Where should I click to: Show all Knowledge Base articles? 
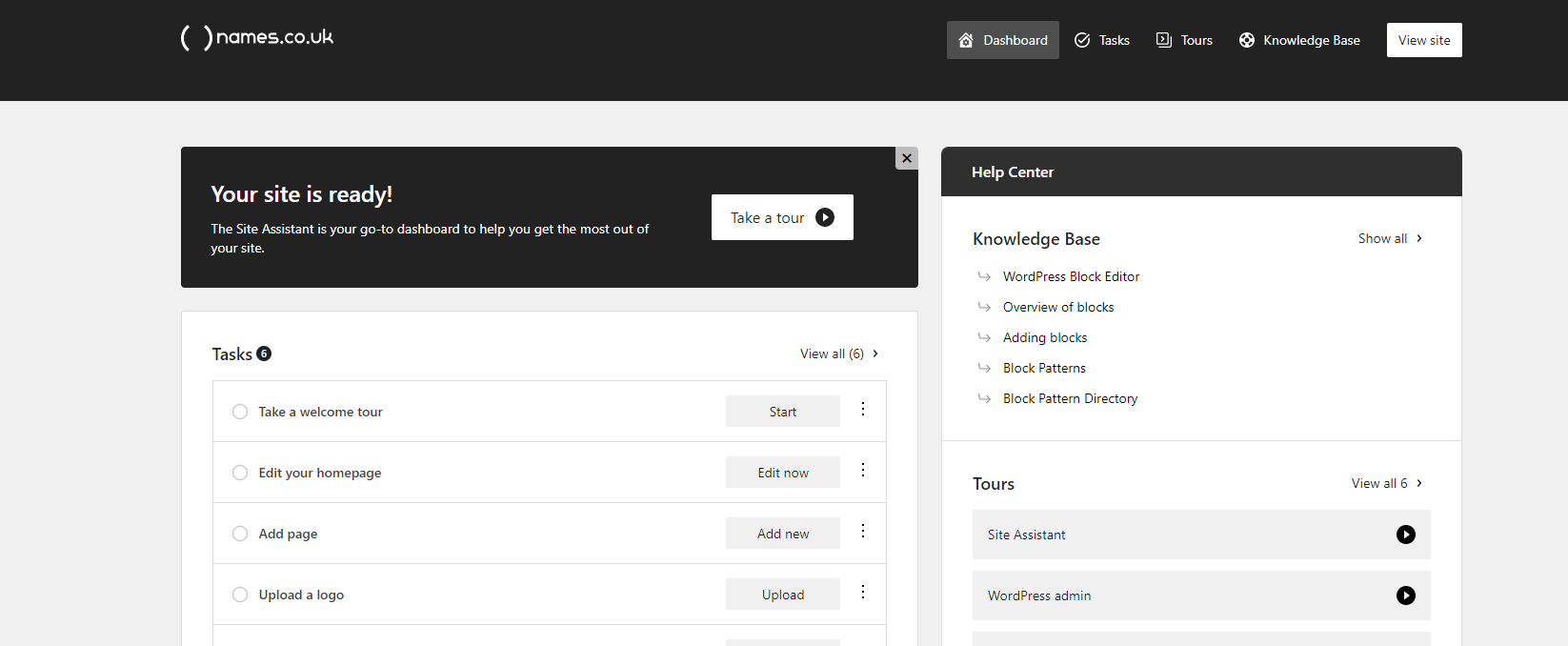(x=1389, y=238)
